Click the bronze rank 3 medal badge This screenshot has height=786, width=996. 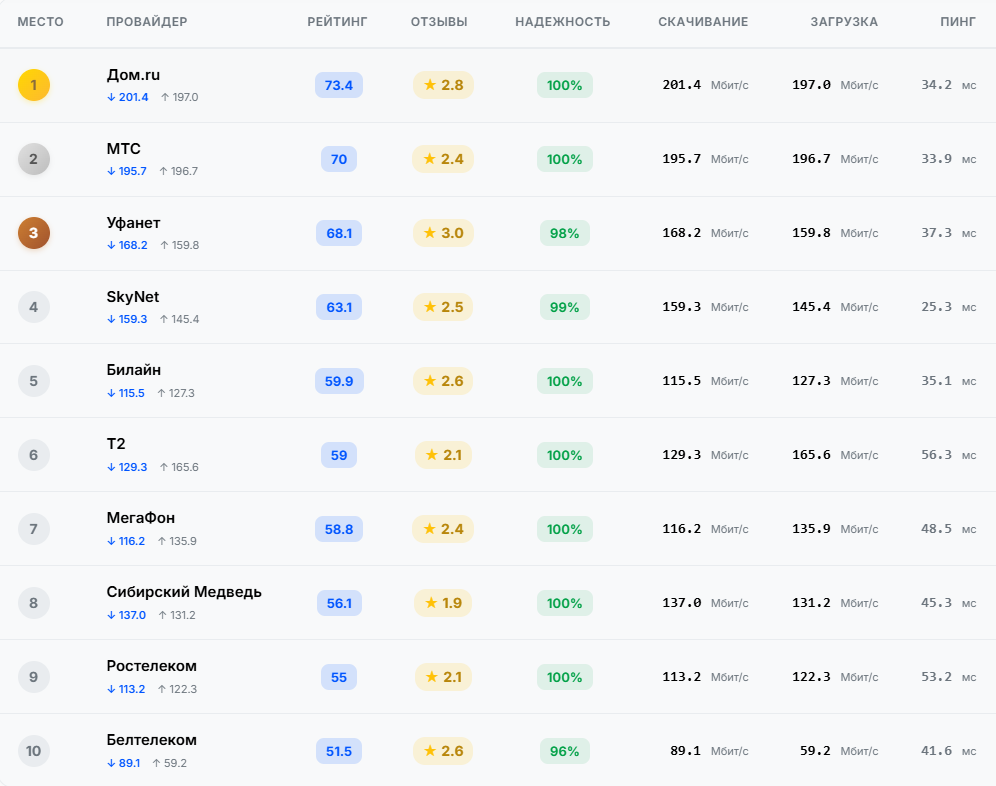34,233
